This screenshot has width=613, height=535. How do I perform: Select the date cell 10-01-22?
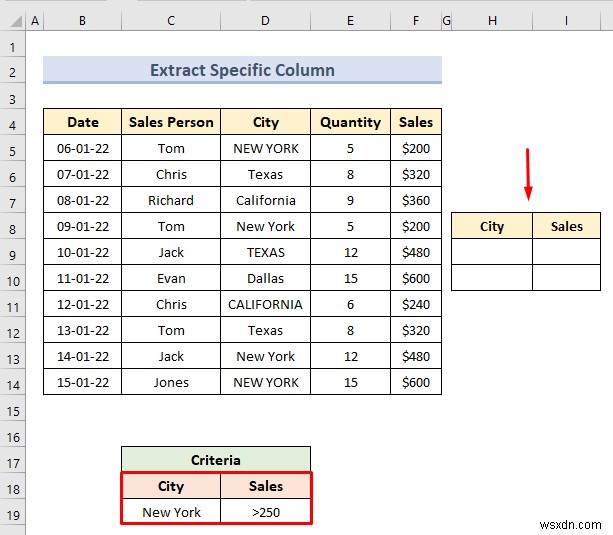pyautogui.click(x=82, y=252)
